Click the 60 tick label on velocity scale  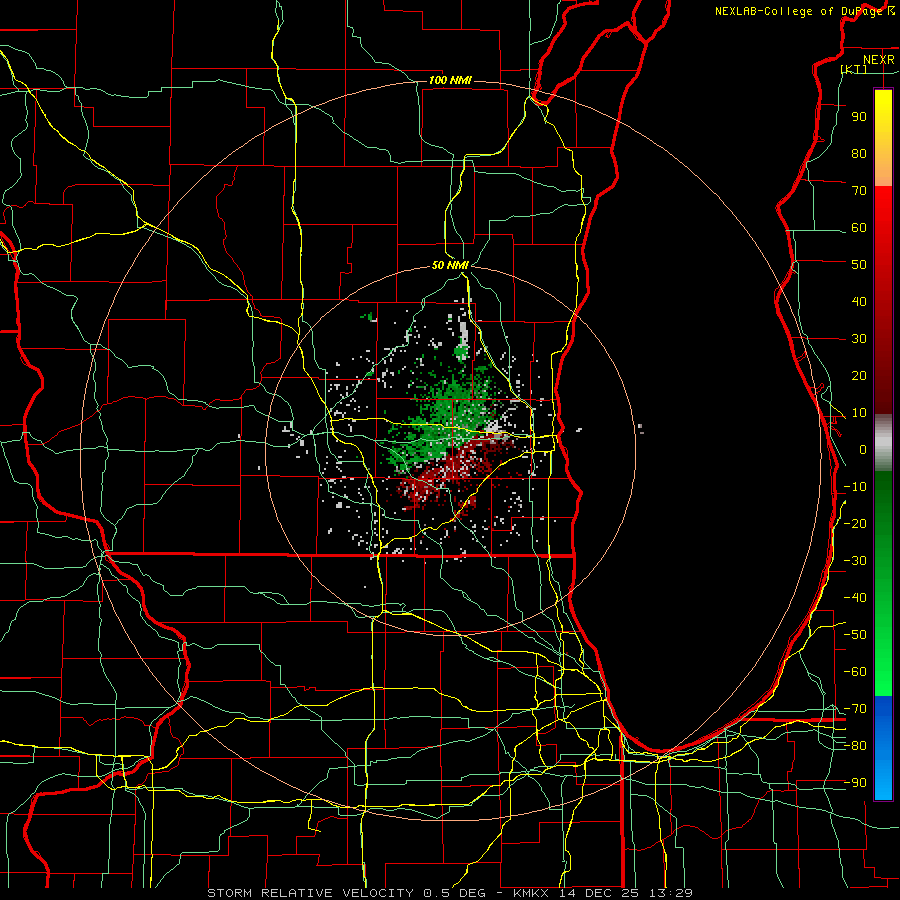pos(859,227)
